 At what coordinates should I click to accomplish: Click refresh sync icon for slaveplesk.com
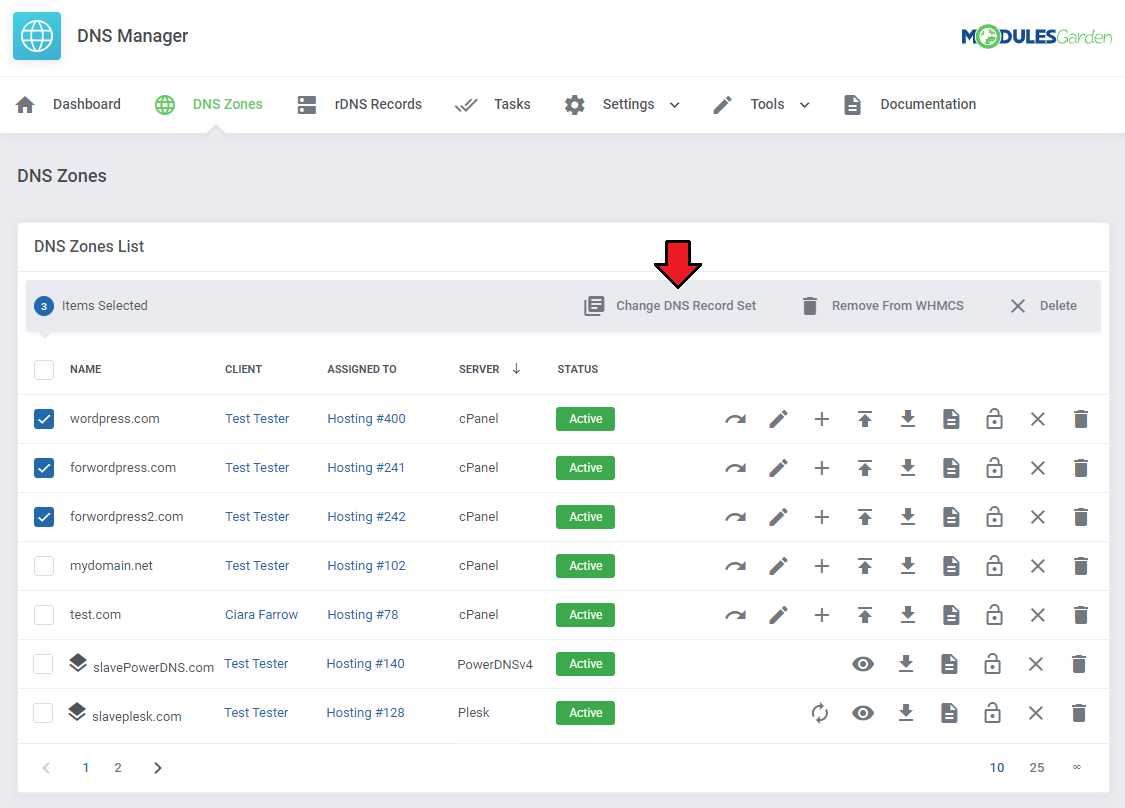pos(820,713)
